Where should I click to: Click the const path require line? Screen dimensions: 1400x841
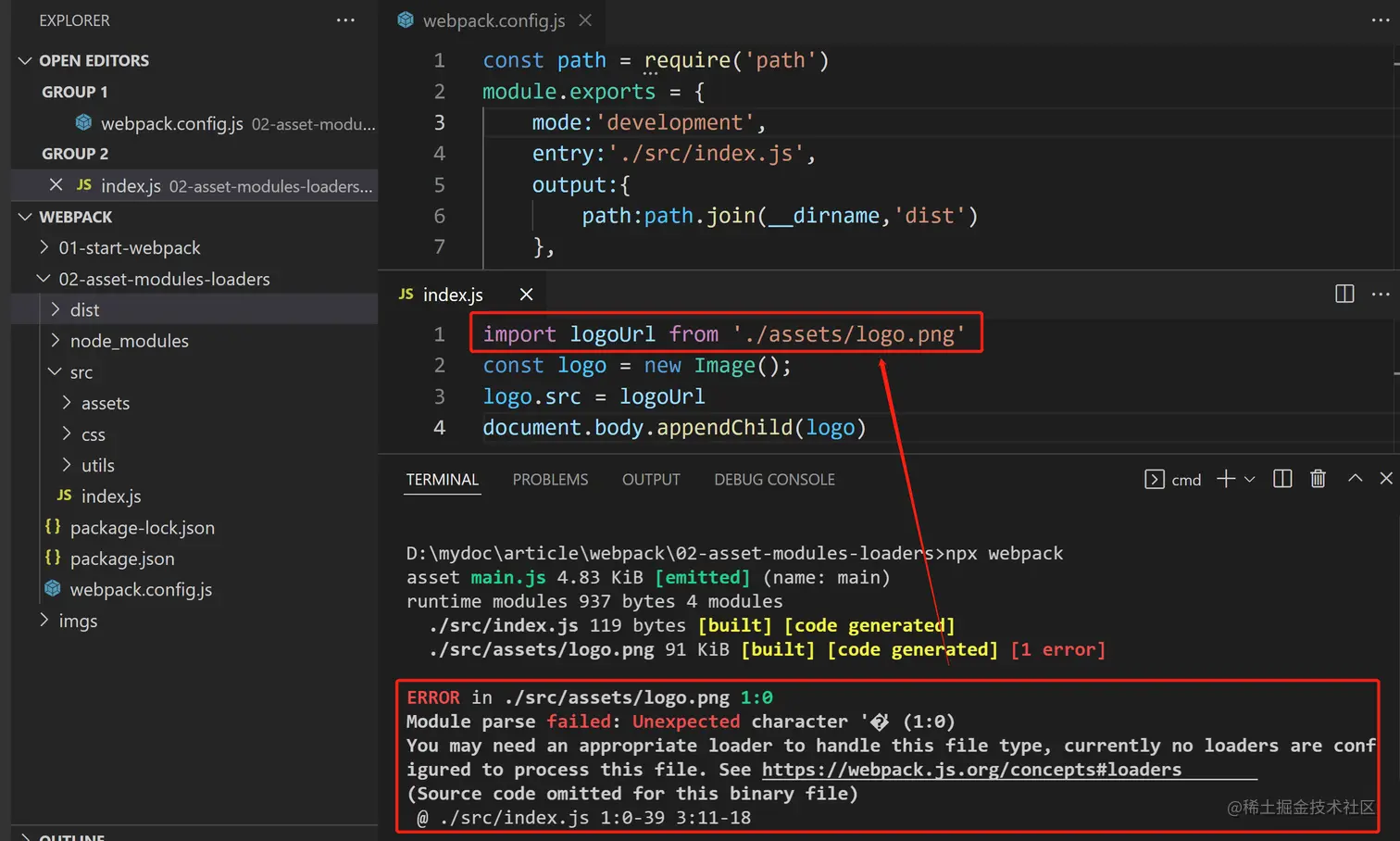656,60
